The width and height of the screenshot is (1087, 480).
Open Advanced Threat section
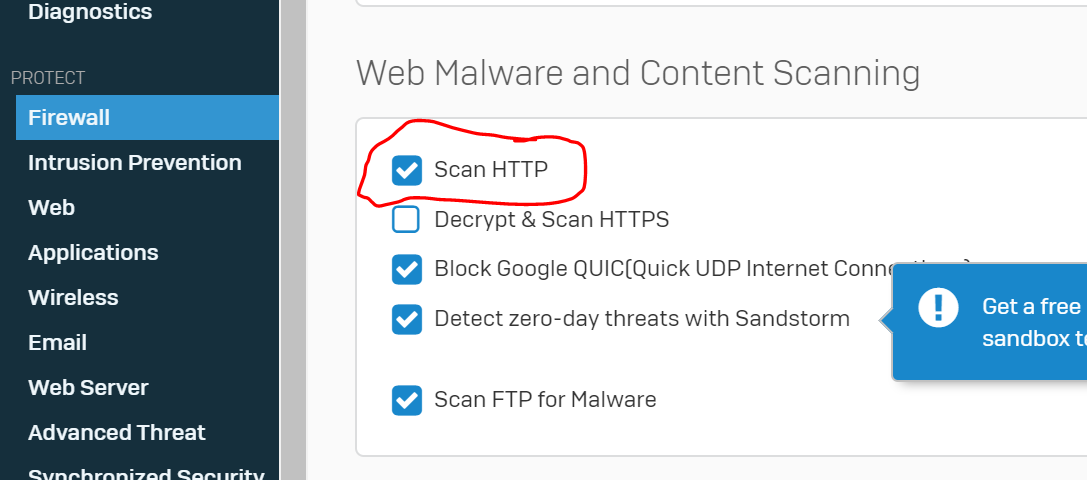pos(116,432)
